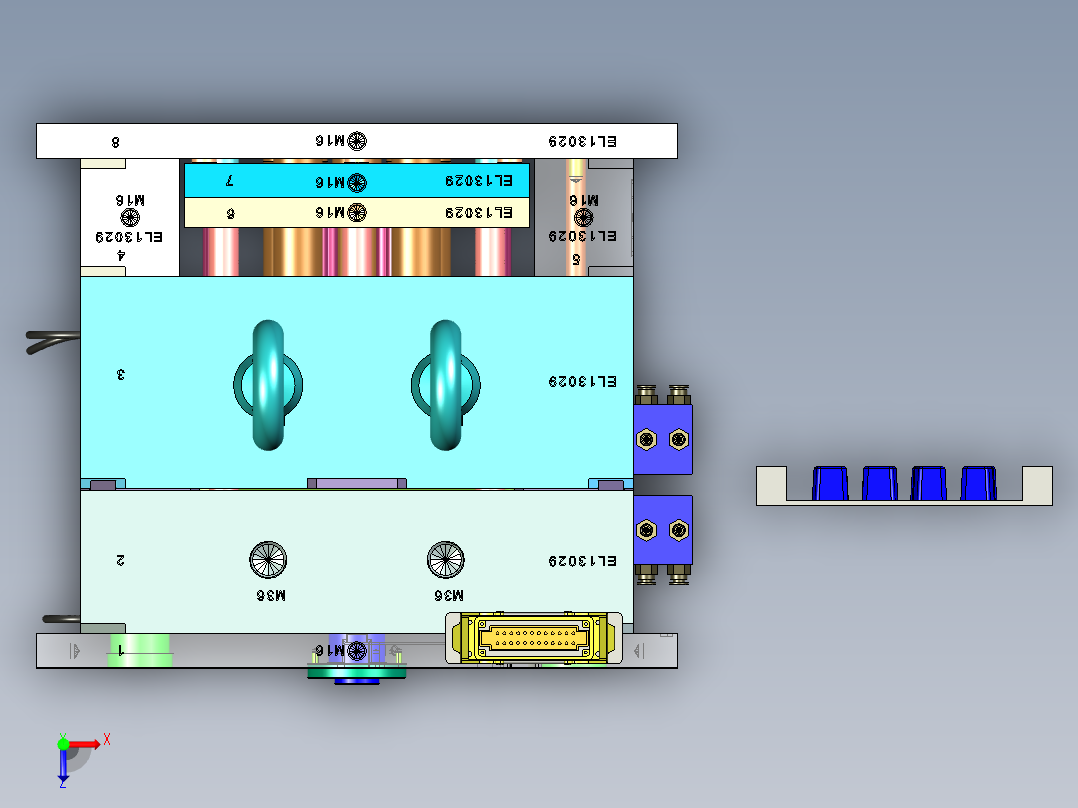Click the third blue cap in the tray
The width and height of the screenshot is (1078, 808).
coord(929,483)
